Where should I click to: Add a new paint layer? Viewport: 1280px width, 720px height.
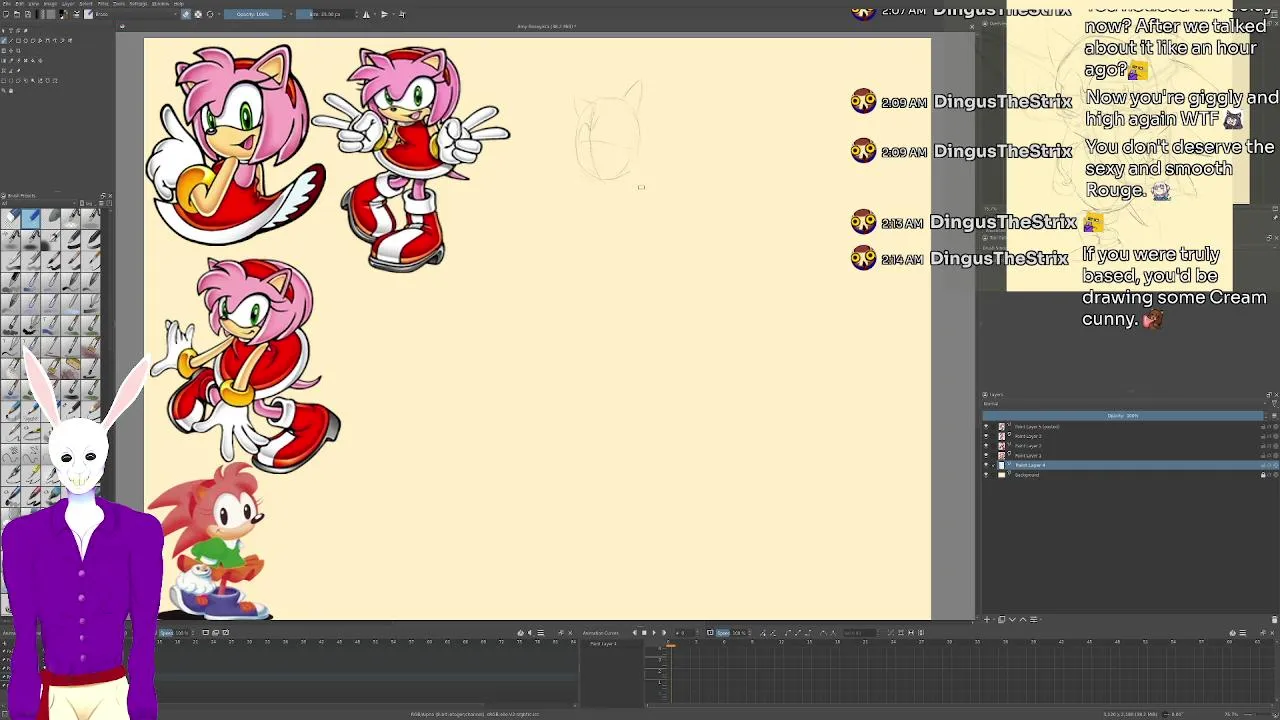987,619
